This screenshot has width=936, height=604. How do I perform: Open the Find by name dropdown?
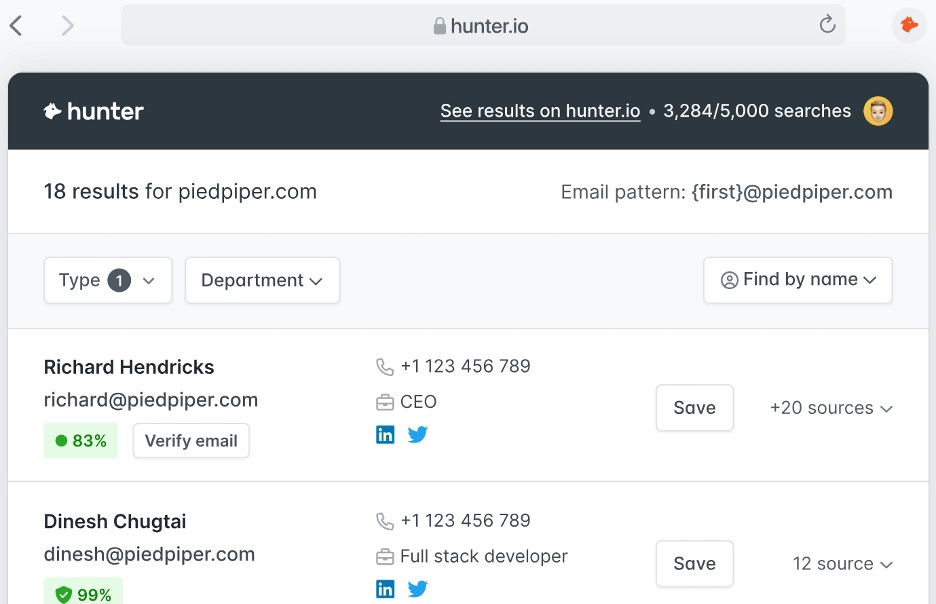797,280
